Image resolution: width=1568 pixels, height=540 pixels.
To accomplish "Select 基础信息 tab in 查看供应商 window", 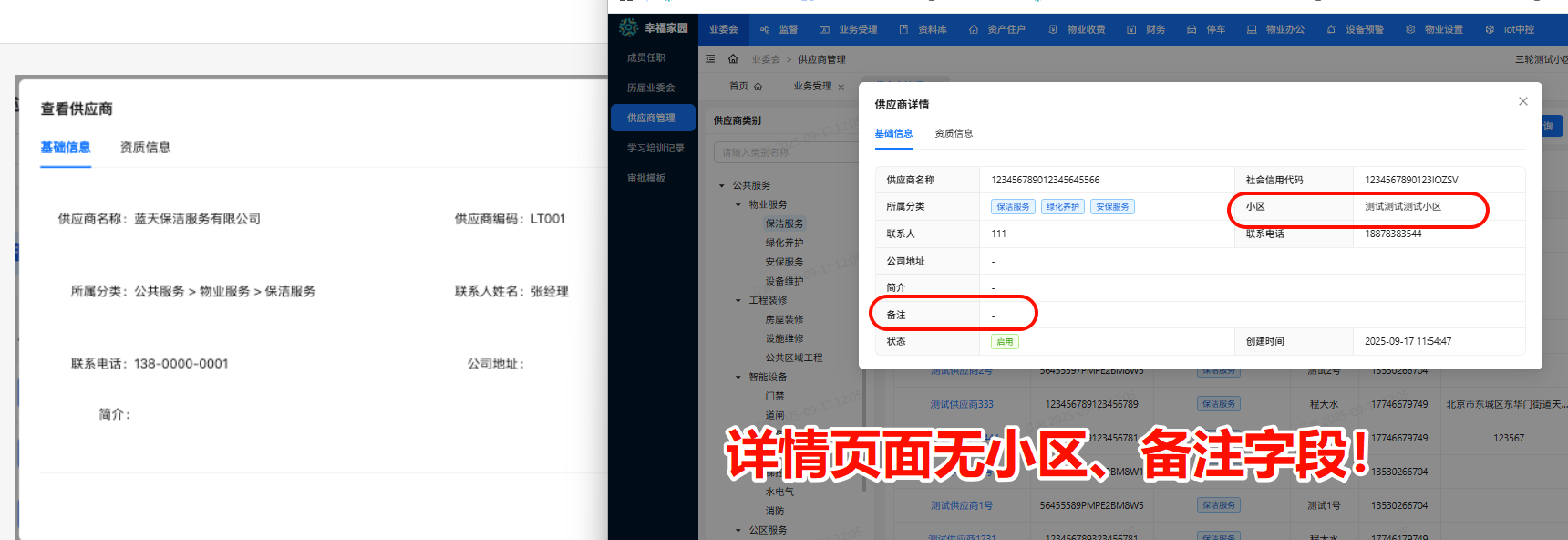I will point(66,147).
